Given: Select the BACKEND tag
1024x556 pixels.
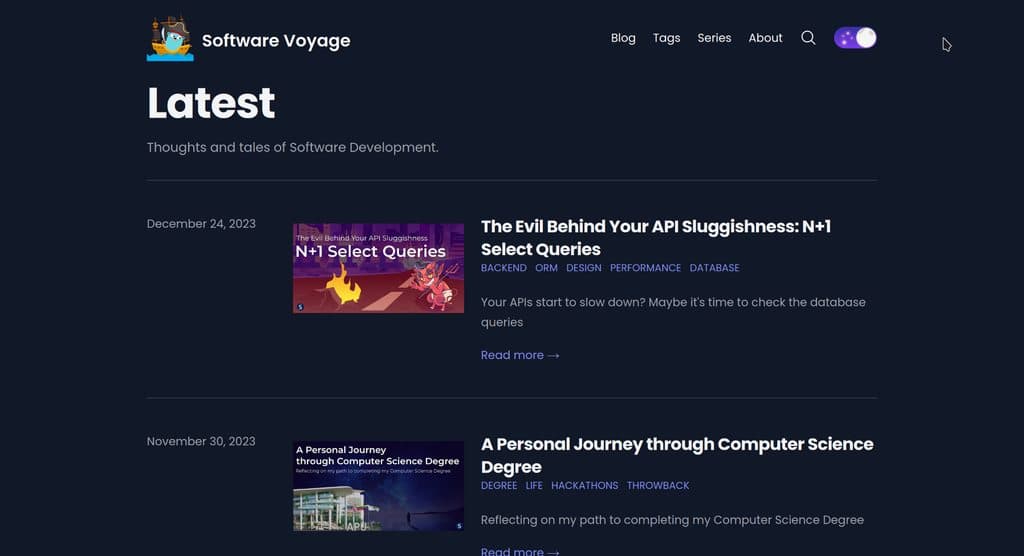Looking at the screenshot, I should [x=504, y=268].
